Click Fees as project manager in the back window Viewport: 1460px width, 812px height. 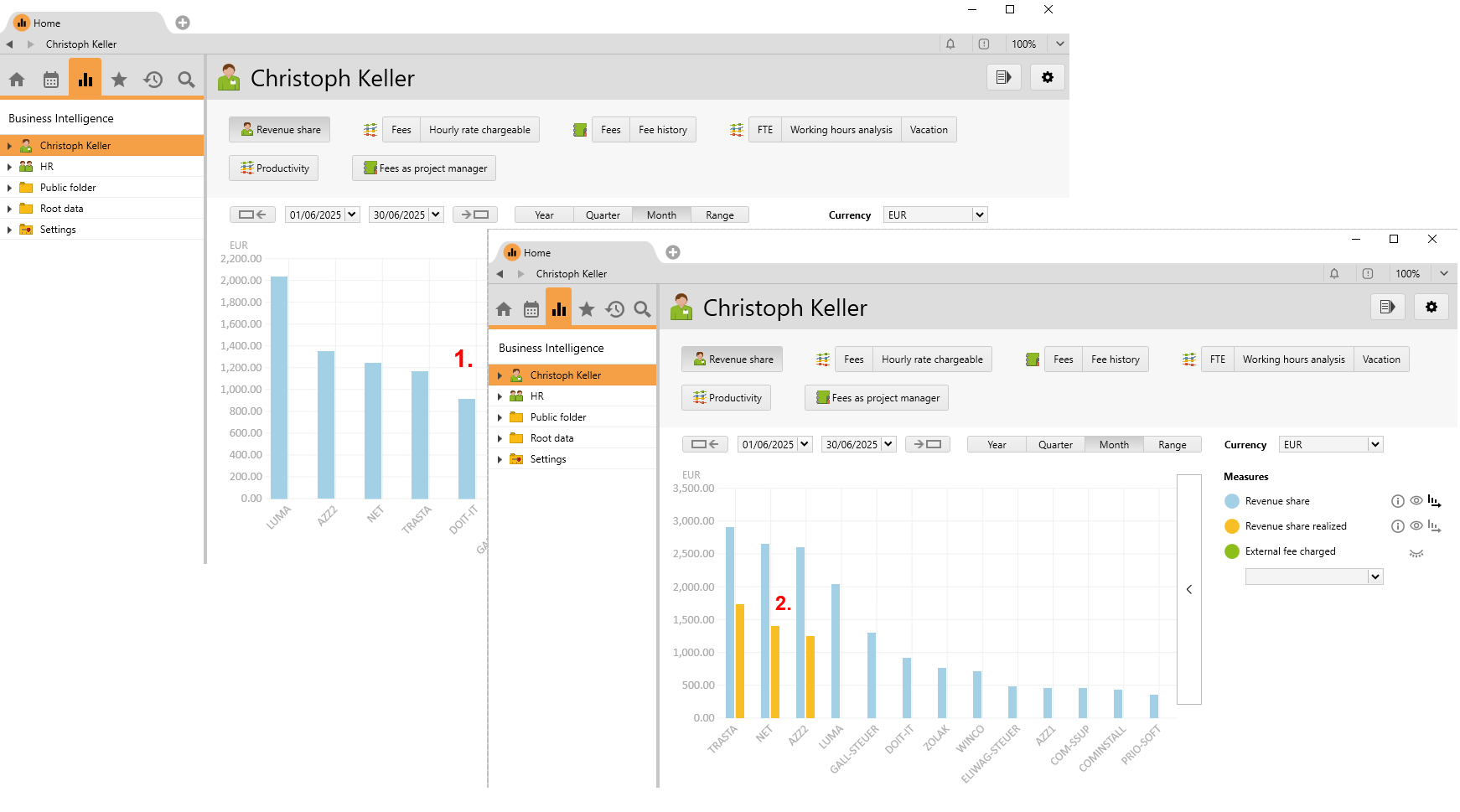(x=424, y=168)
